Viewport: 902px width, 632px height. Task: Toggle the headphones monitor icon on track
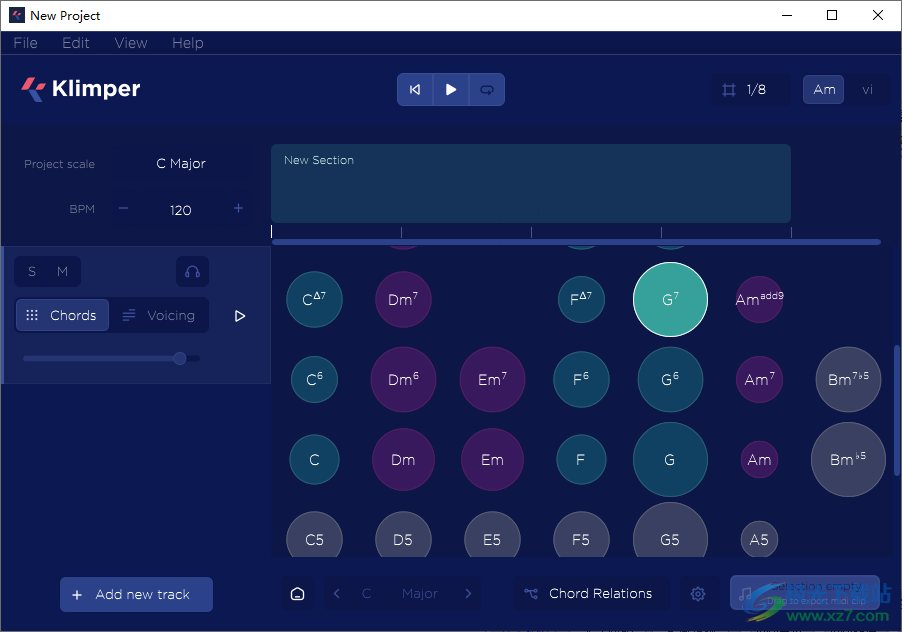[x=192, y=272]
